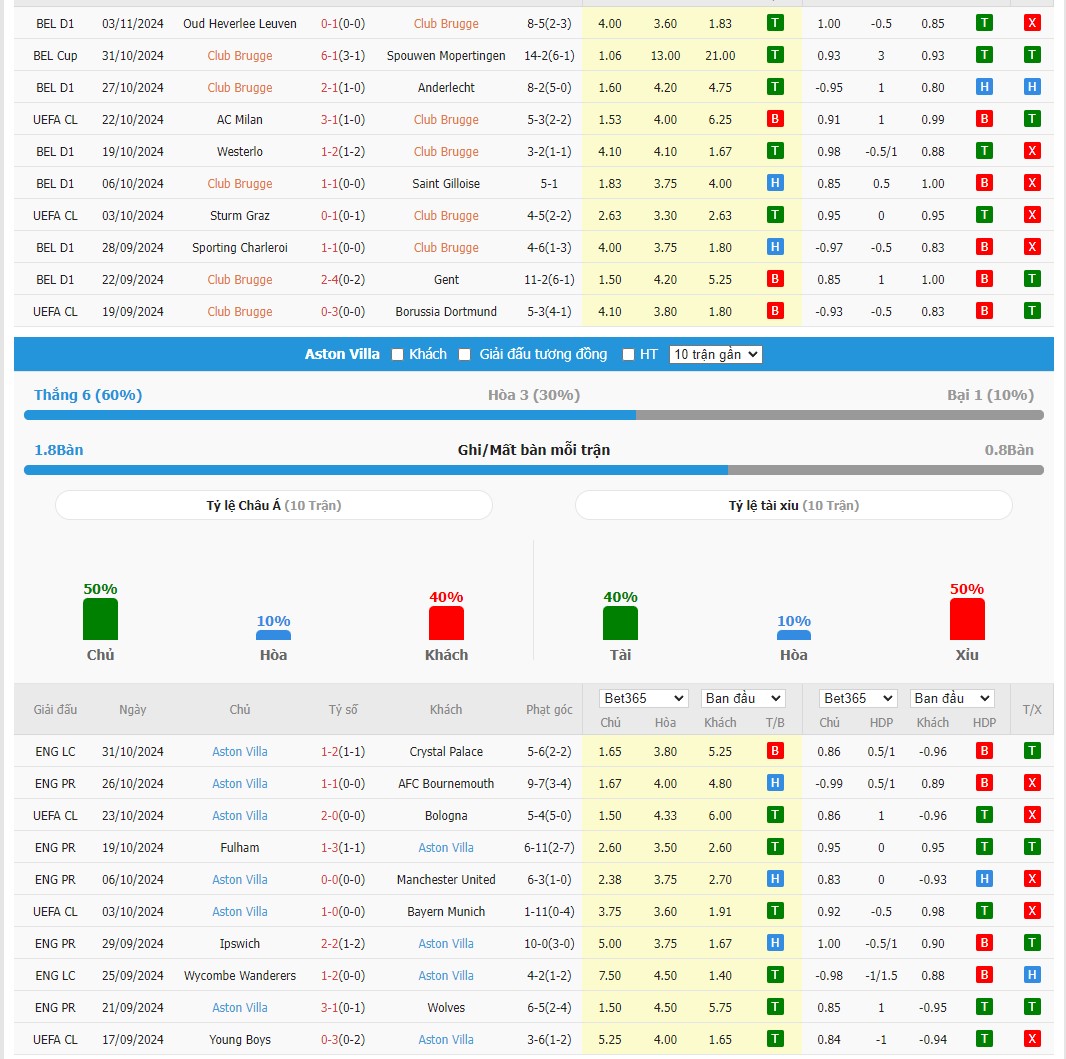Click green T over/under badge in Crystal Palace row
1066x1059 pixels.
tap(1032, 751)
